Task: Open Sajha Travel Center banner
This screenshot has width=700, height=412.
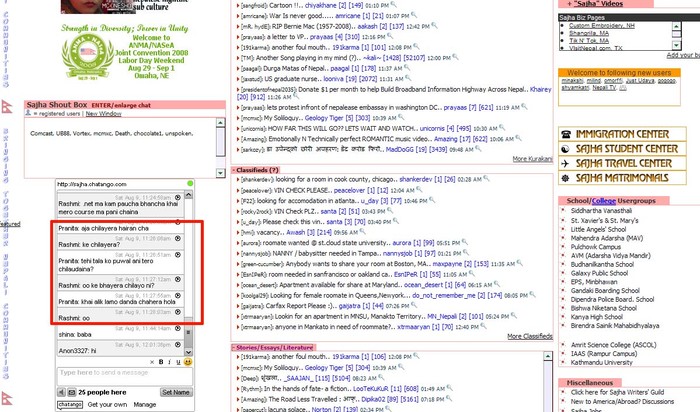Action: click(622, 163)
